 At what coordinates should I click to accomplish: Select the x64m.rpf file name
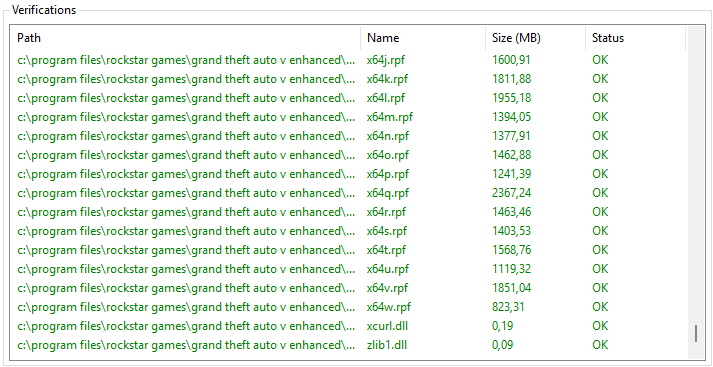point(390,117)
